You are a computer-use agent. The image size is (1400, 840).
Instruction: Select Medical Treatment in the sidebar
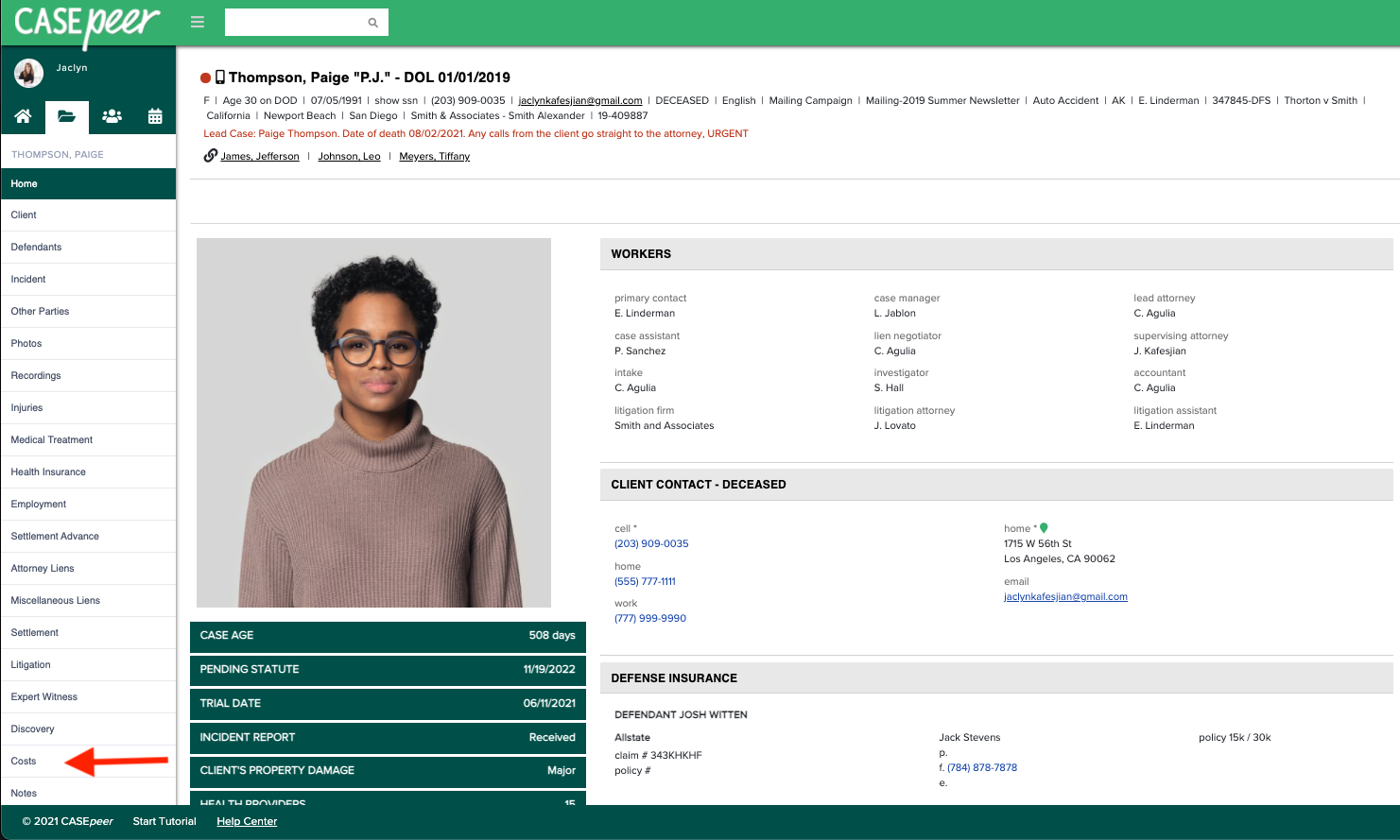(52, 439)
